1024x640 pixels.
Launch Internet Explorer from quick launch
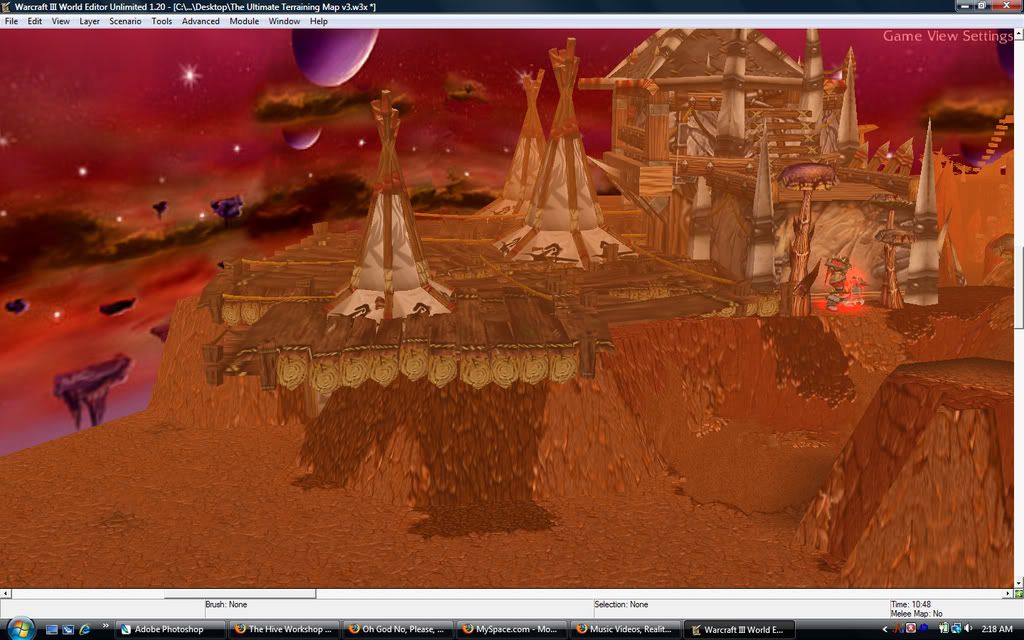(x=84, y=630)
